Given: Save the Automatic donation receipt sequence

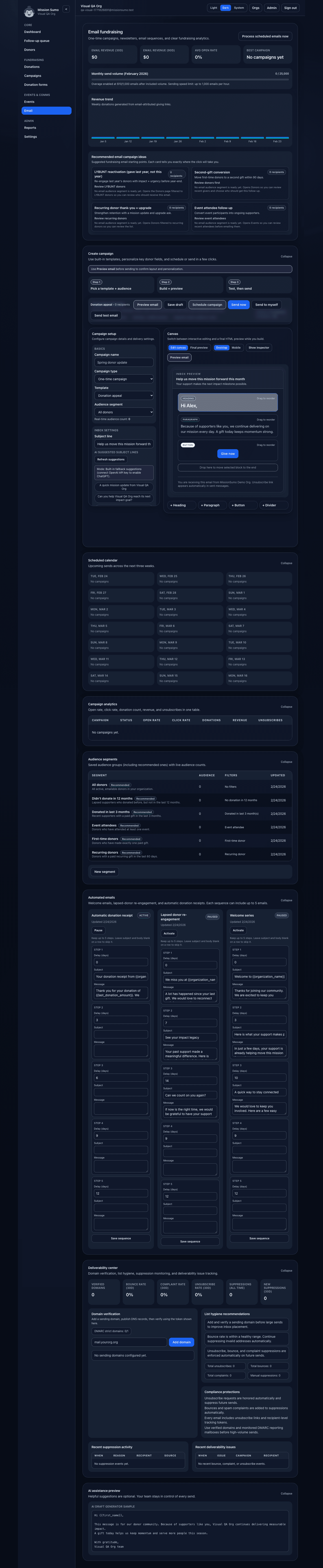Looking at the screenshot, I should pyautogui.click(x=121, y=1238).
